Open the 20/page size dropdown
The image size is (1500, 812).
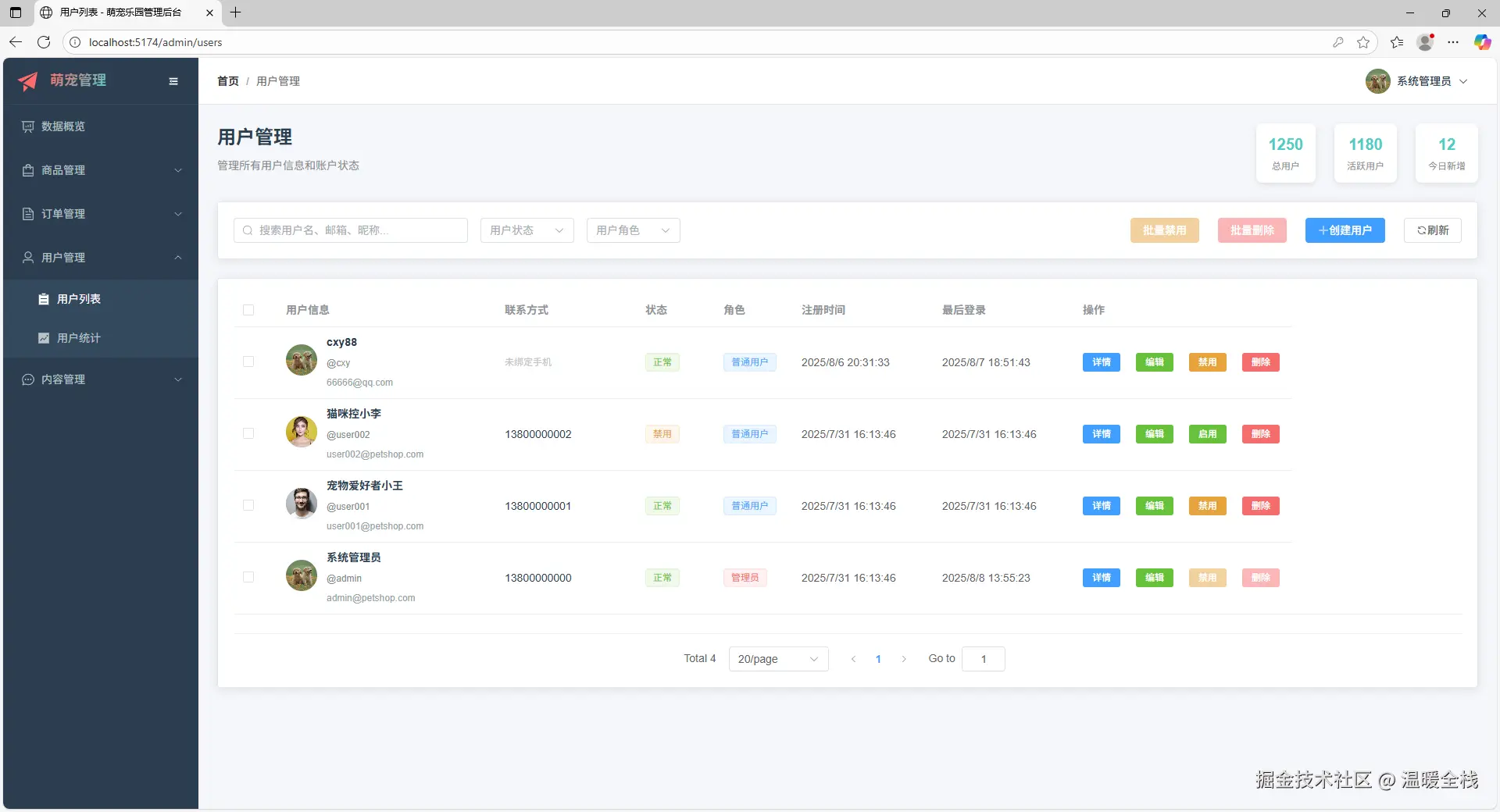click(x=779, y=659)
